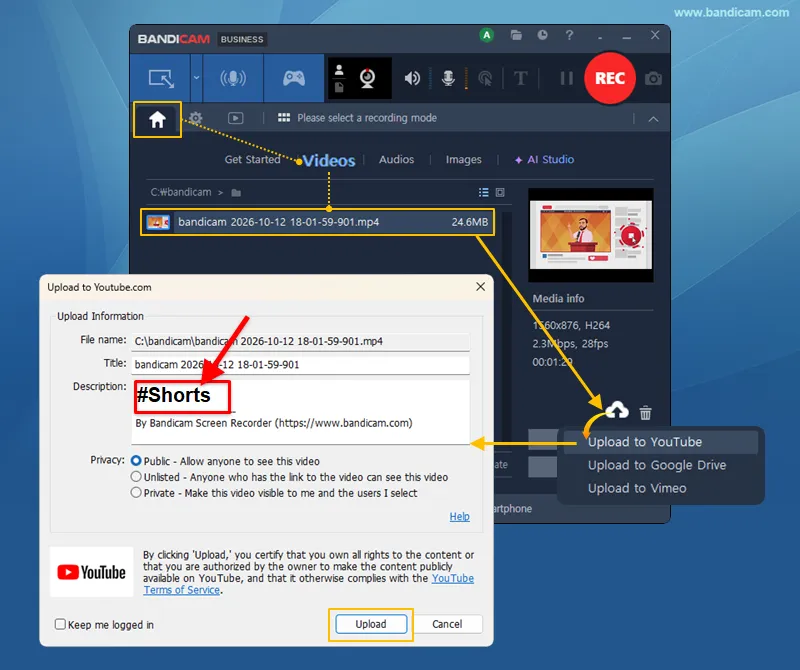Viewport: 800px width, 670px height.
Task: Open the scheduled recording clock icon
Action: (542, 35)
